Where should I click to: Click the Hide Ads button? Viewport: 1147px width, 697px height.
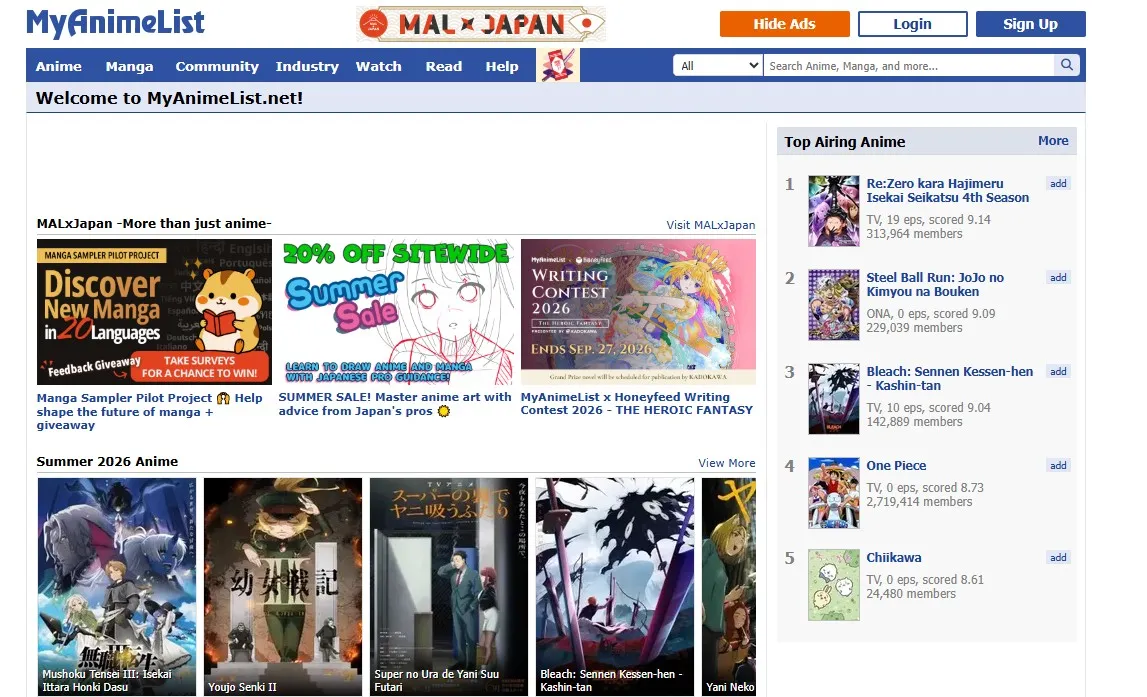point(784,24)
